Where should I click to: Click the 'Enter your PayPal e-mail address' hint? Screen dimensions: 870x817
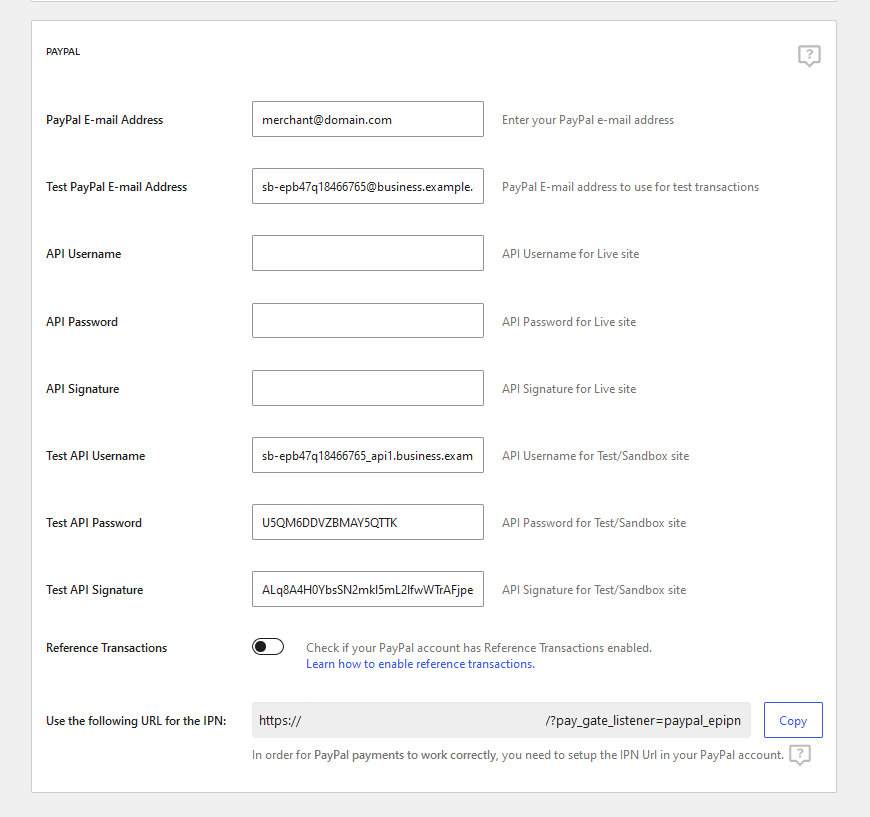coord(588,120)
